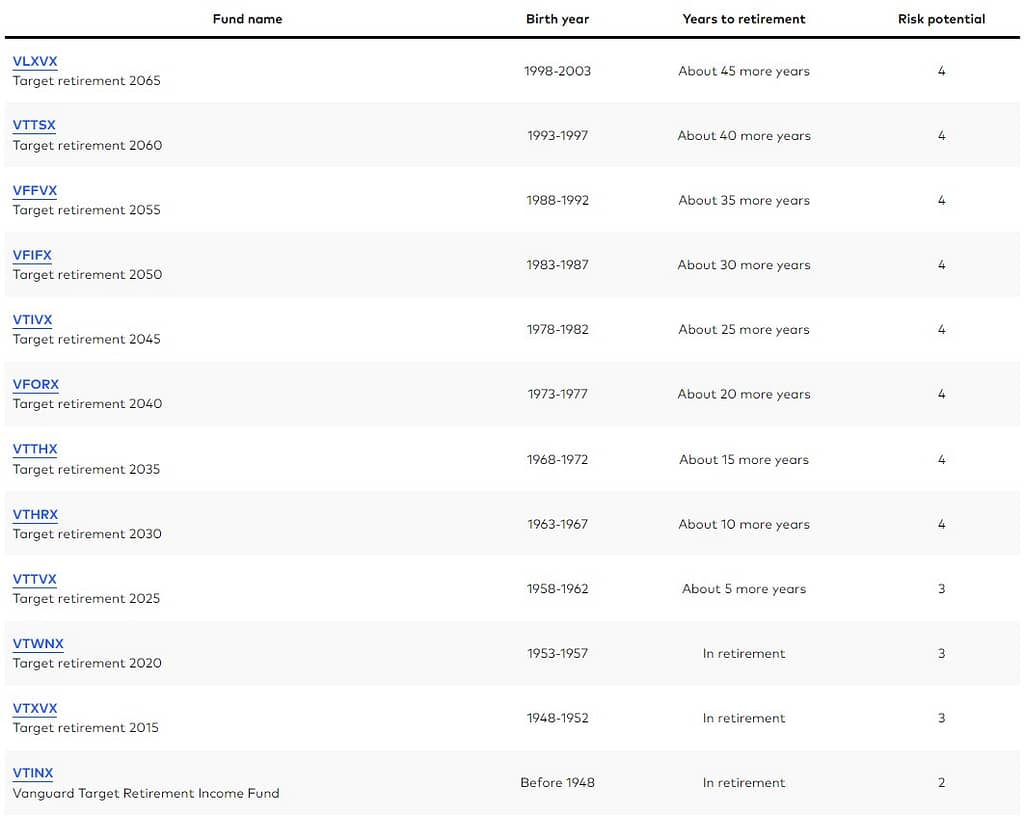The image size is (1024, 821).
Task: Click the Fund name column header
Action: tap(248, 19)
